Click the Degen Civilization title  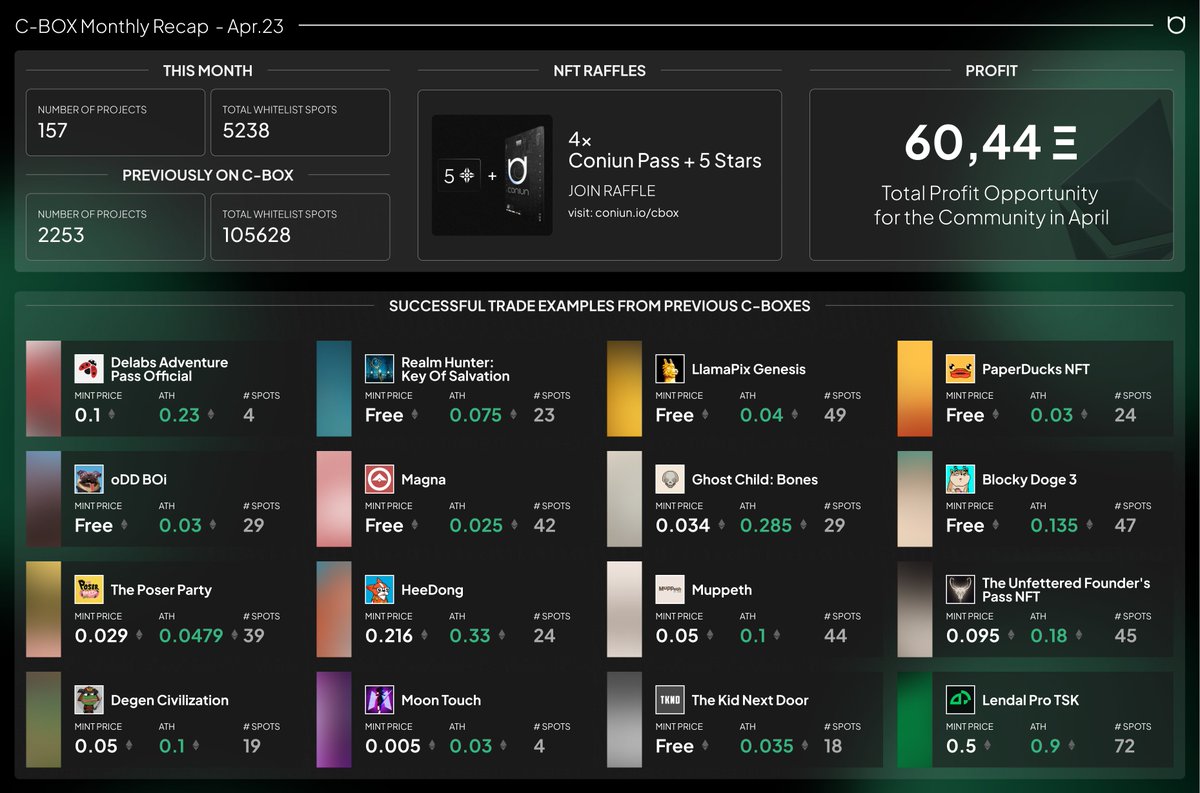[170, 700]
